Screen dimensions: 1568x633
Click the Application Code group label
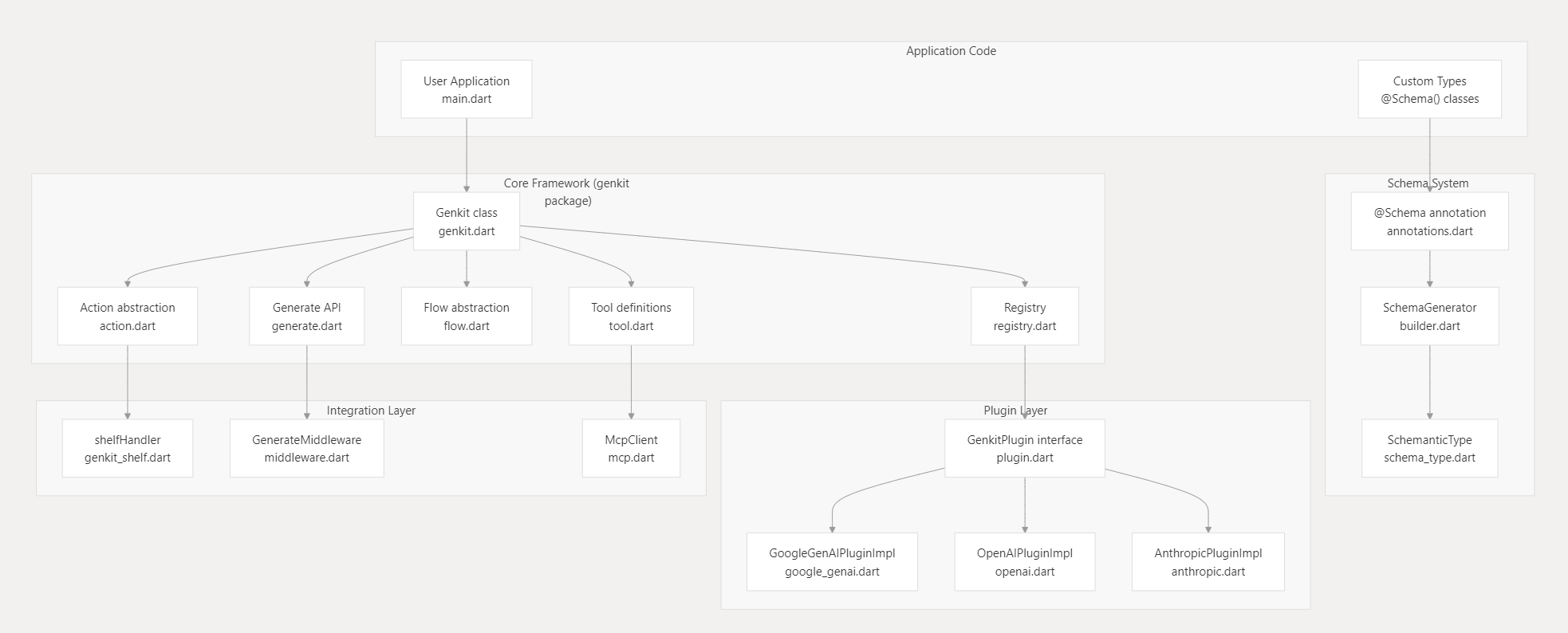(x=951, y=51)
